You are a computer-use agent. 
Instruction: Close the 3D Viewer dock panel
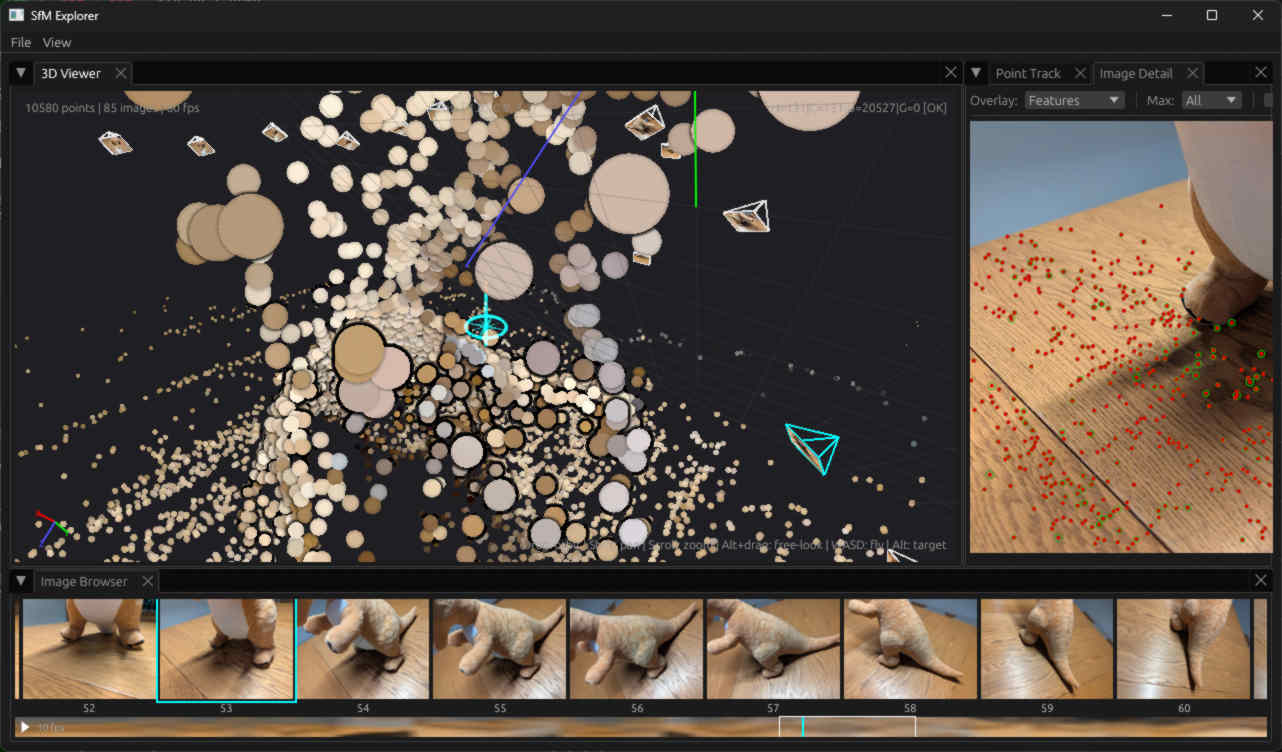[x=952, y=73]
